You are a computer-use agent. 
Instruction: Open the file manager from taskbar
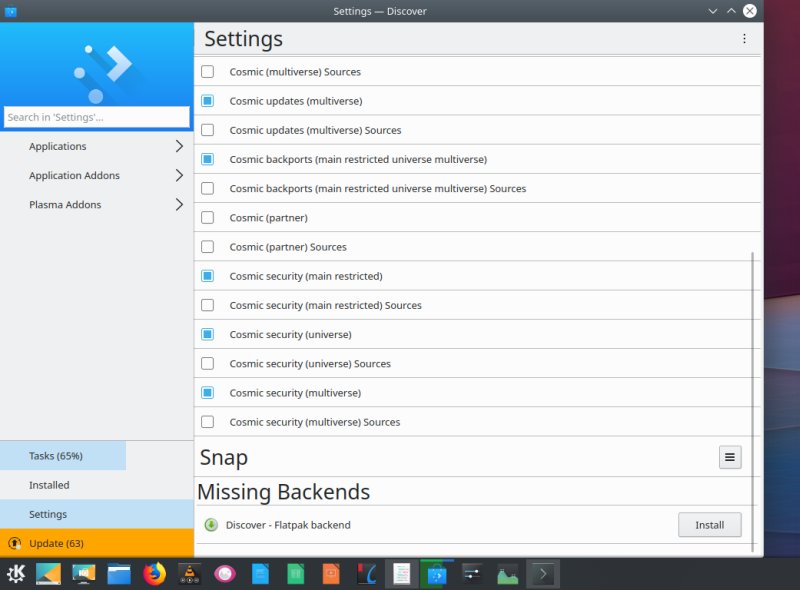(x=119, y=574)
